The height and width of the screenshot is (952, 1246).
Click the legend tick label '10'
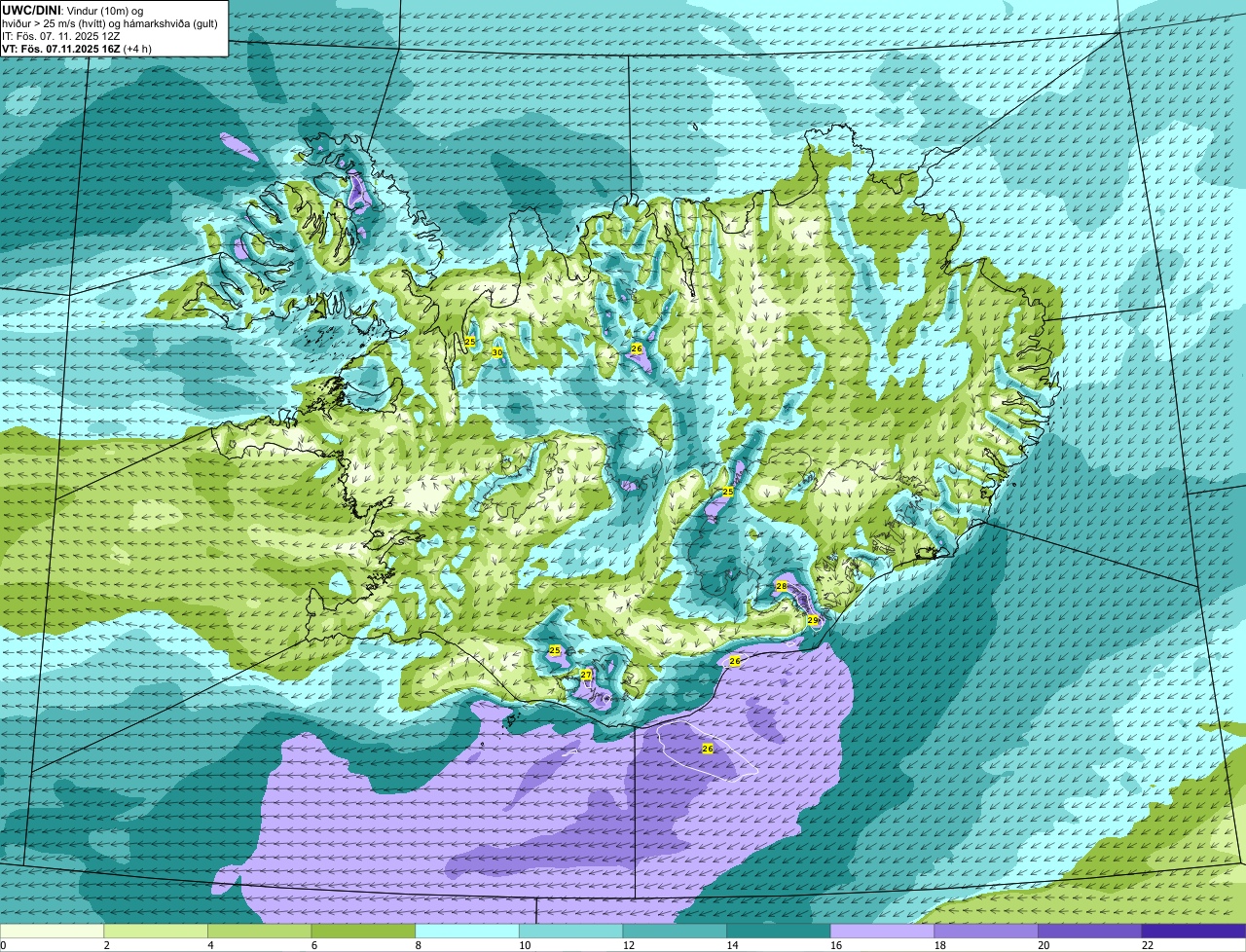(525, 945)
